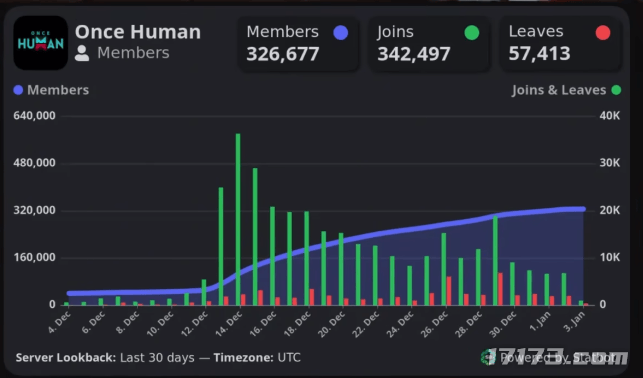The height and width of the screenshot is (378, 643).
Task: Click the end point of Members line
Action: pyautogui.click(x=583, y=209)
